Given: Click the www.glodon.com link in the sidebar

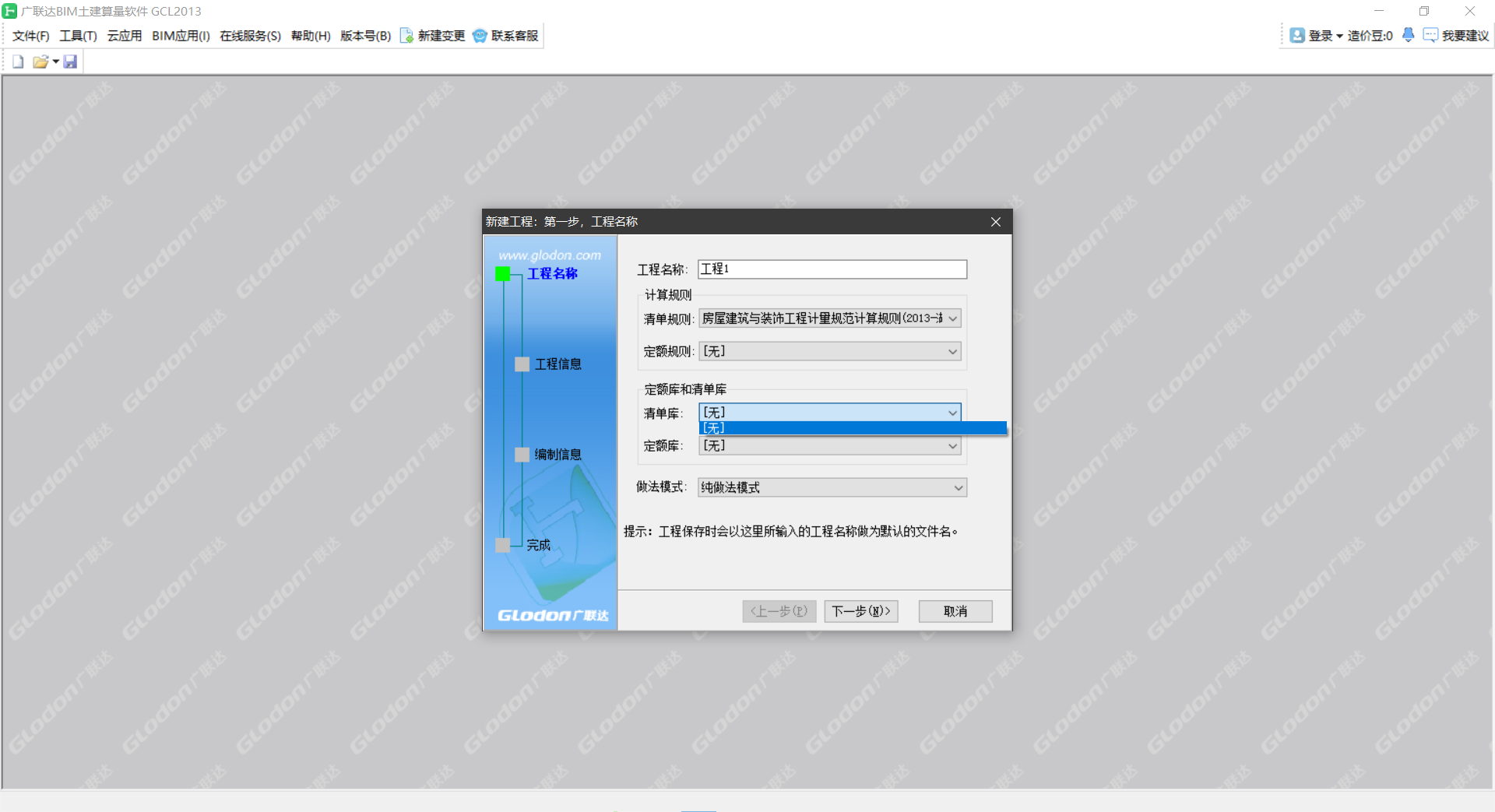Looking at the screenshot, I should pos(550,255).
